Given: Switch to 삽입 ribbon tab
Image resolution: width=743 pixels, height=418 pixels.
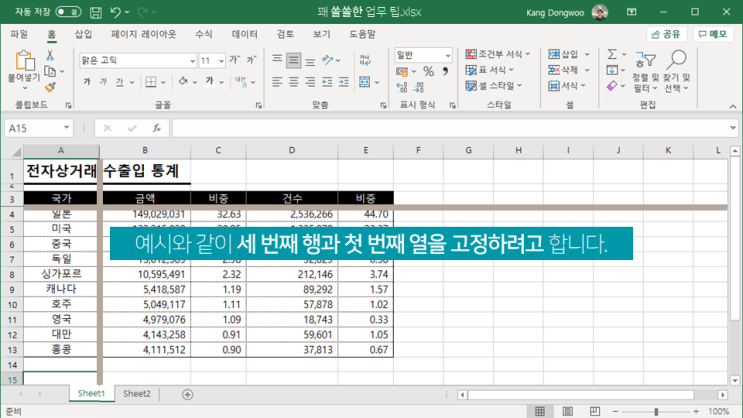Looking at the screenshot, I should point(83,34).
